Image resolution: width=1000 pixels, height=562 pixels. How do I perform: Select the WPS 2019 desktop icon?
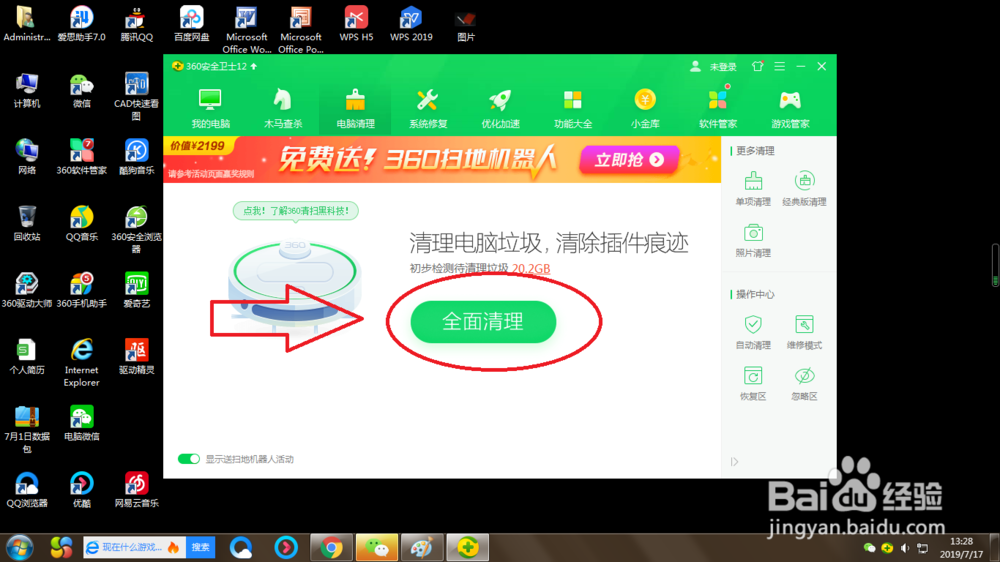(411, 24)
